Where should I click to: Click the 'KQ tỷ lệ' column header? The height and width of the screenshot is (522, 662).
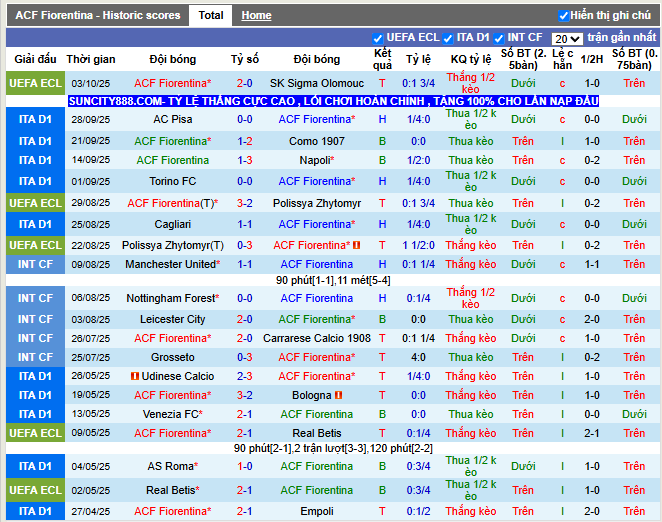point(471,59)
